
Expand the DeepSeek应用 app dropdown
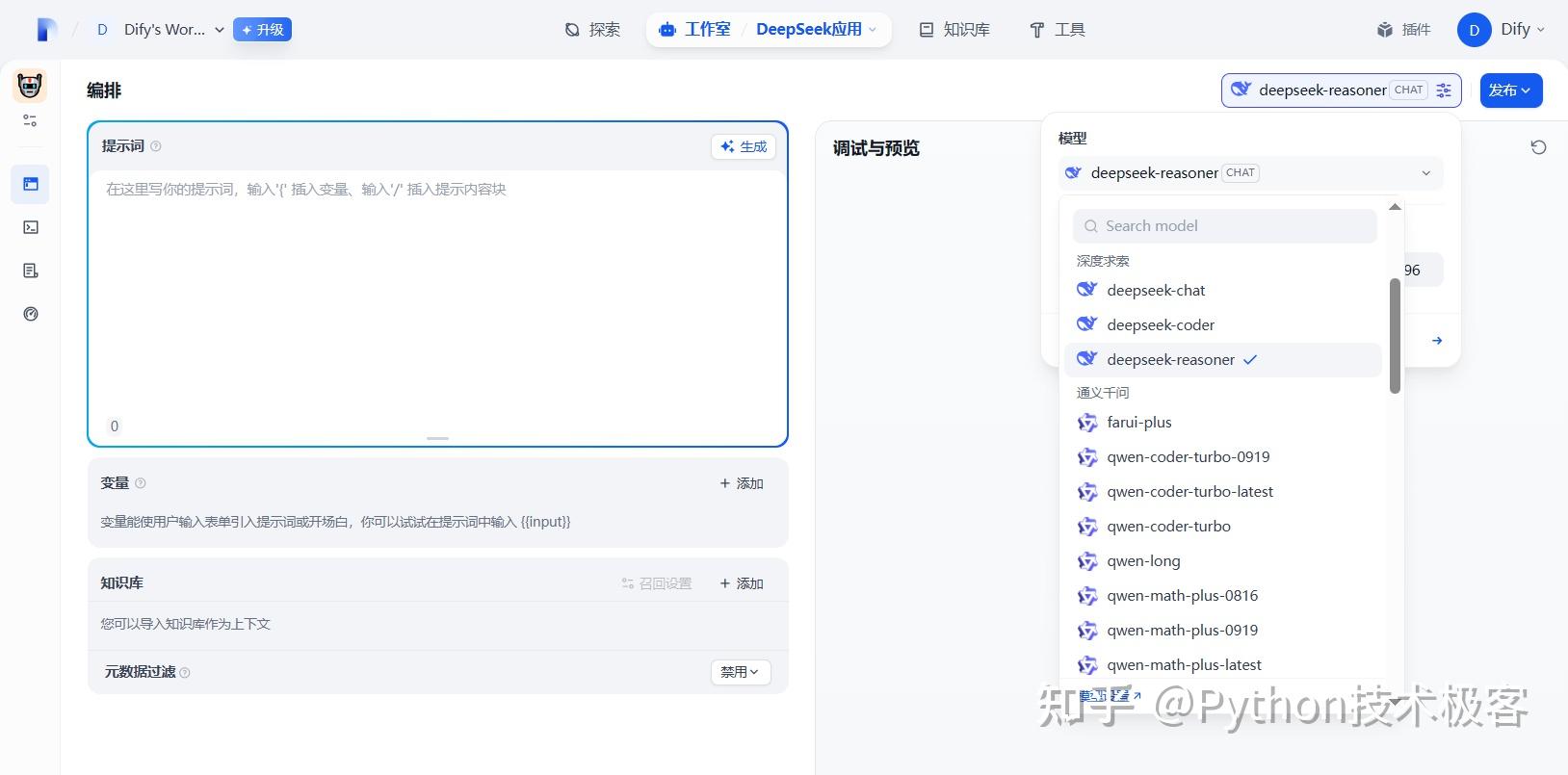coord(817,30)
